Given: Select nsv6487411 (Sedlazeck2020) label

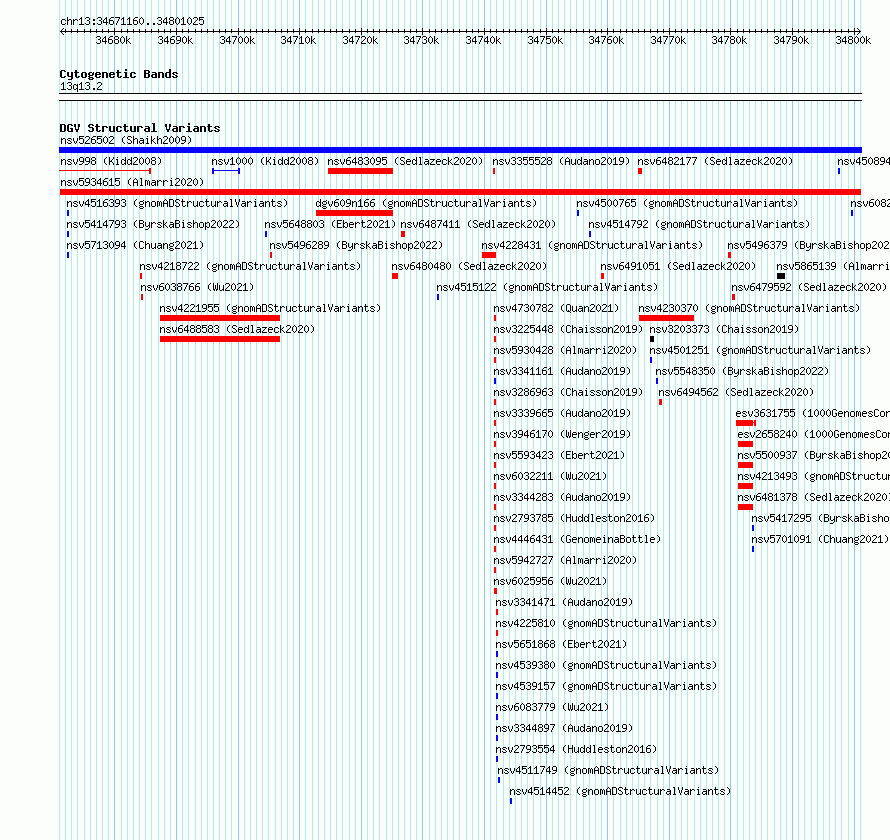Looking at the screenshot, I should click(478, 224).
